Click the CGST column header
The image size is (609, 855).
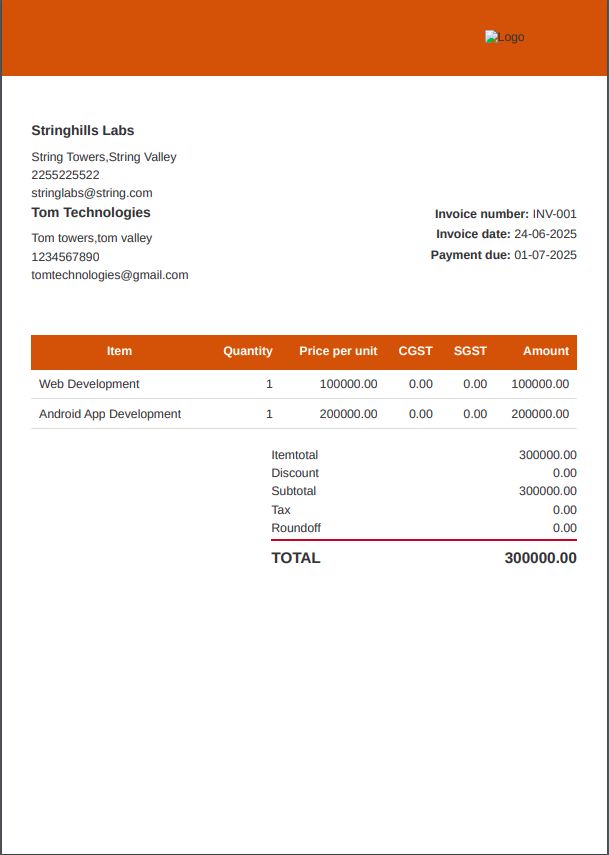[415, 351]
